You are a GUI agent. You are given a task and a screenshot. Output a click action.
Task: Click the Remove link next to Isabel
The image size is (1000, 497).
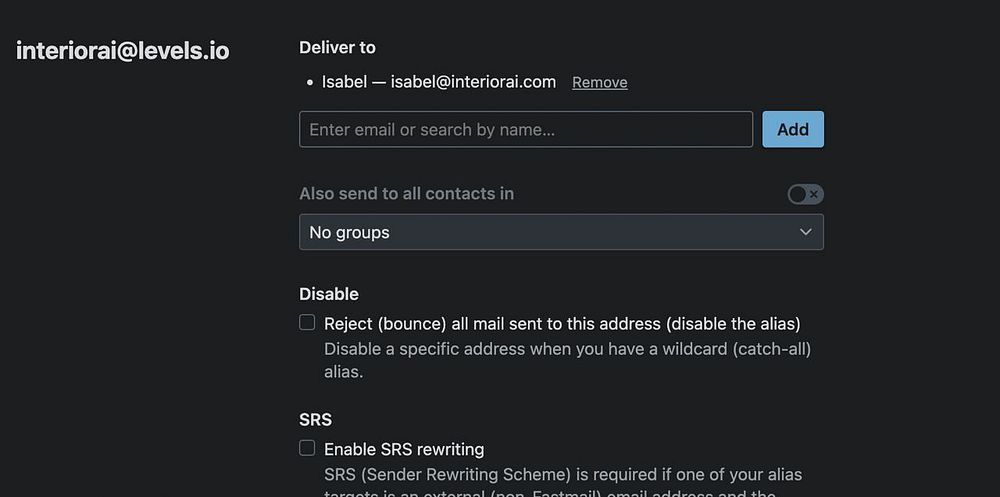click(600, 82)
